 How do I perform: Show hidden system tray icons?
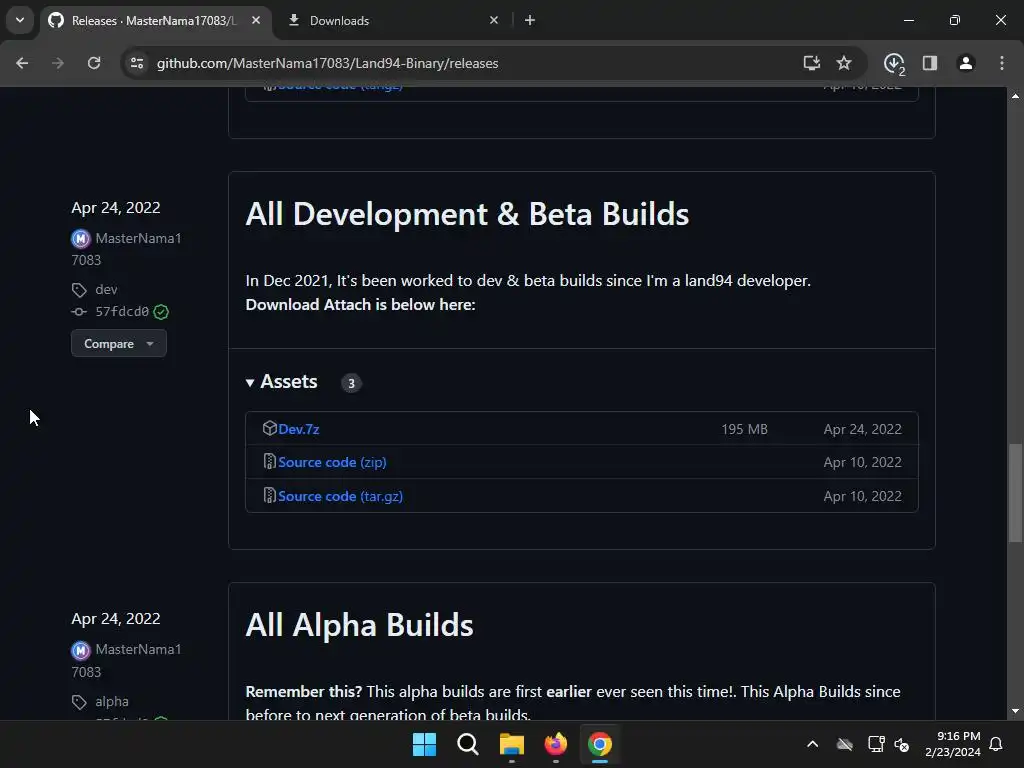[x=812, y=744]
